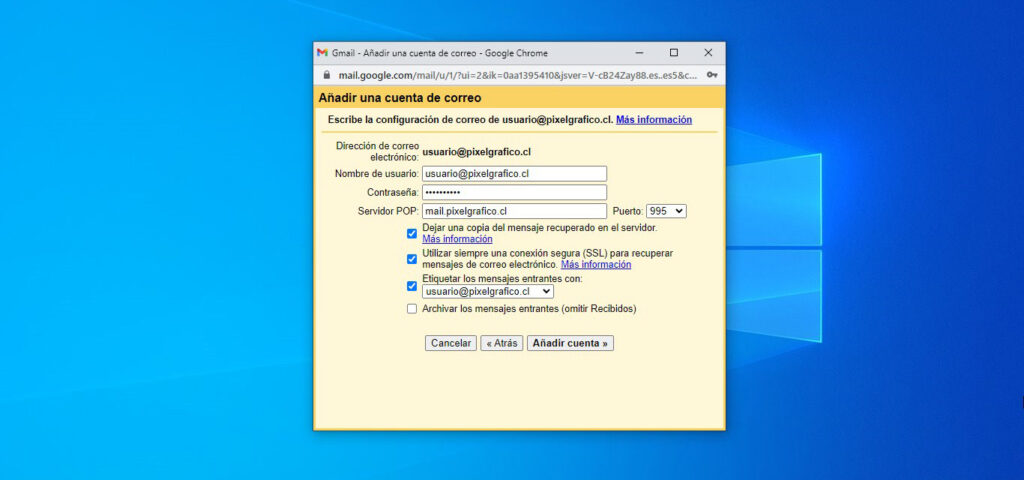Click the Gmail logo in title bar
Image resolution: width=1024 pixels, height=480 pixels.
[x=322, y=53]
